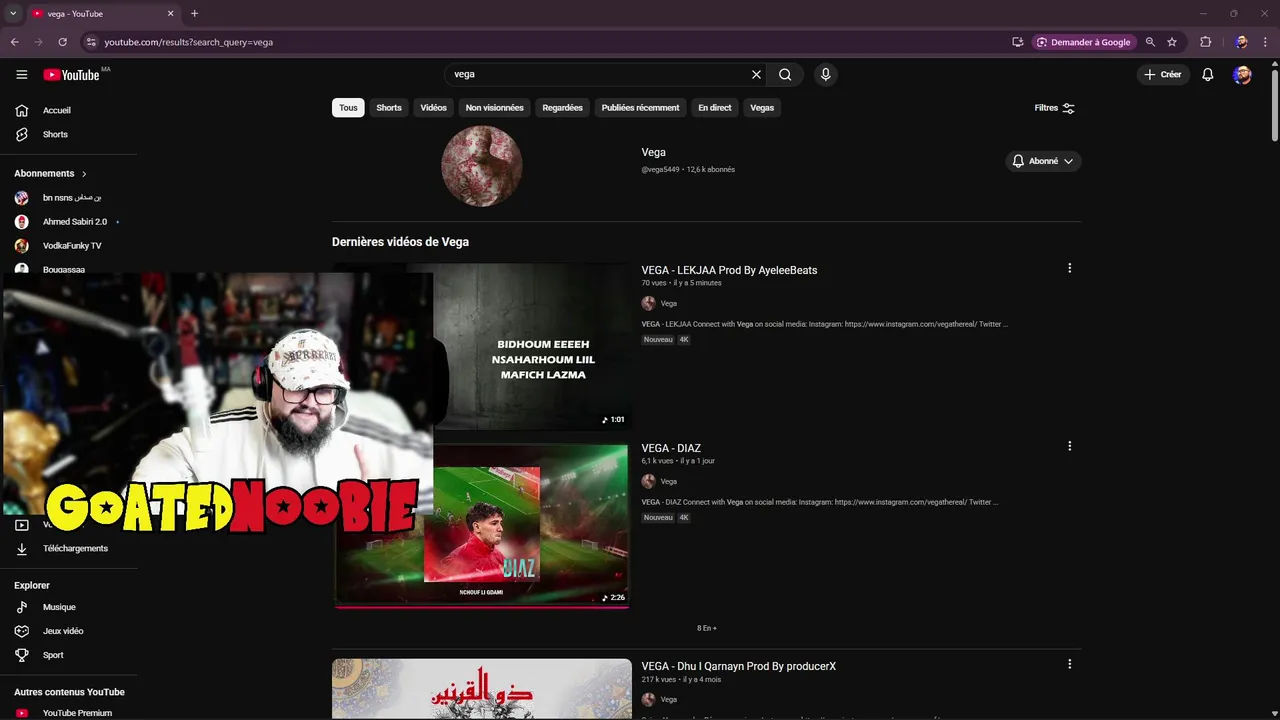Click Demander à Google button
1280x720 pixels.
(x=1084, y=42)
